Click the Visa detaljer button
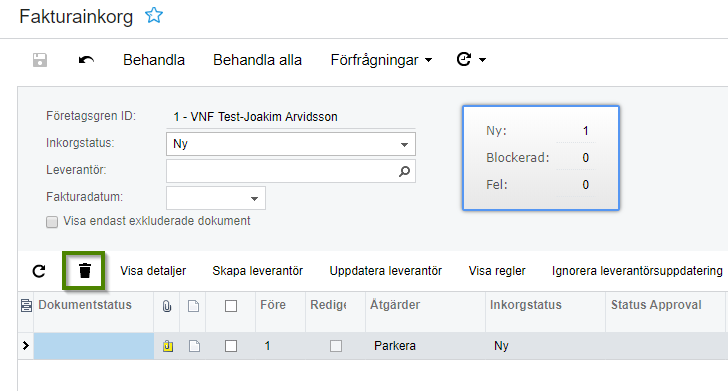Screen dimensions: 728x391 click(153, 271)
